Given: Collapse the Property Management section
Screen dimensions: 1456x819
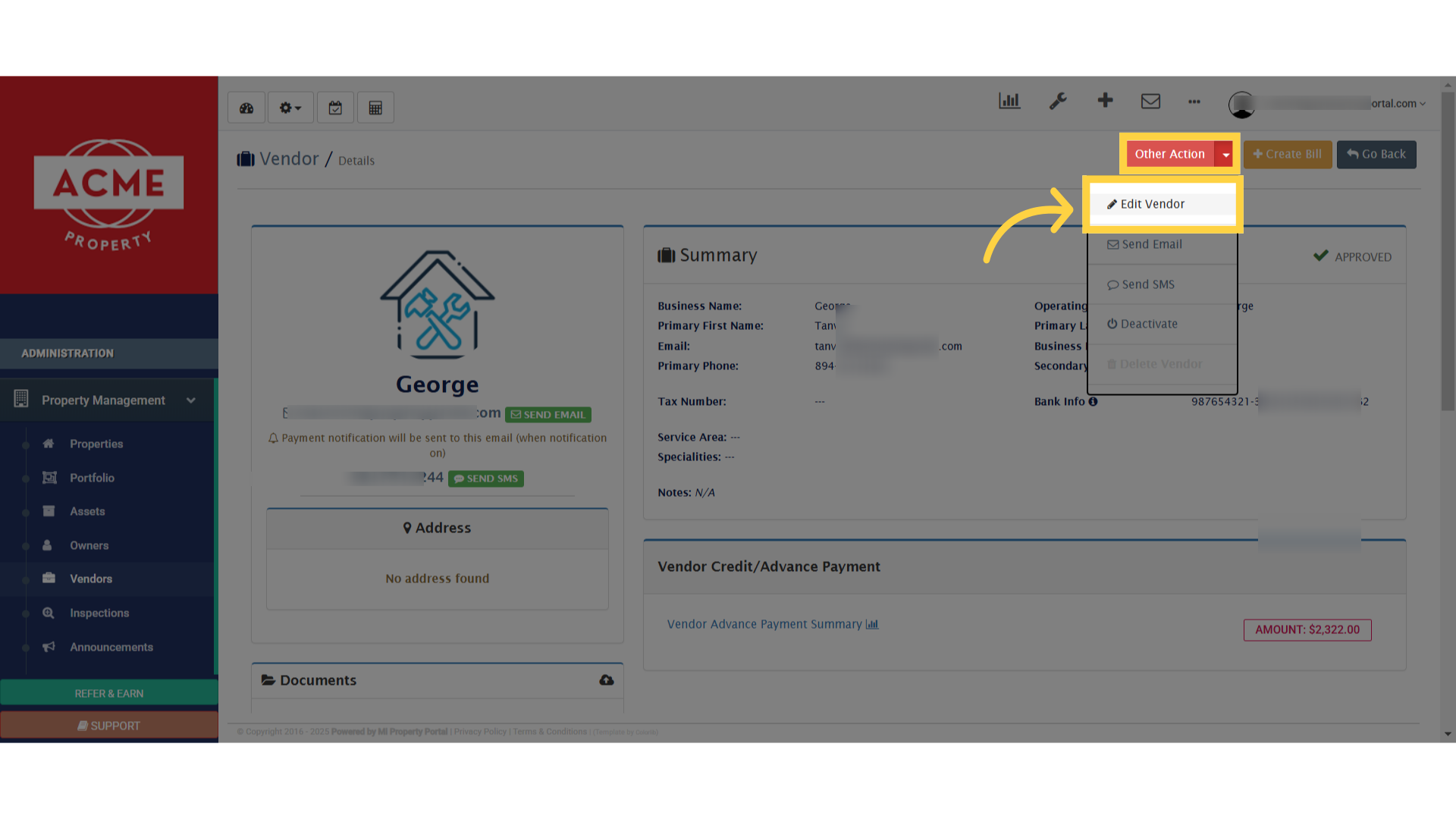Looking at the screenshot, I should (190, 400).
